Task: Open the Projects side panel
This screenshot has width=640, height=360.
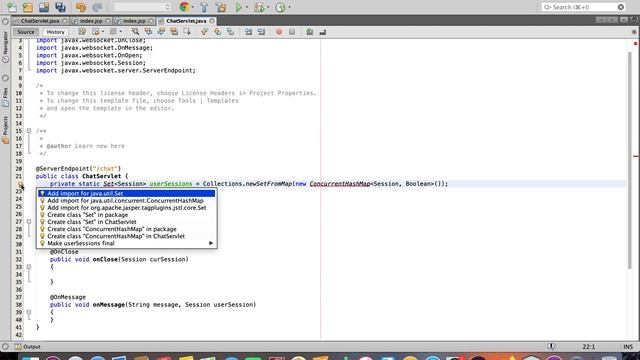Action: [5, 130]
